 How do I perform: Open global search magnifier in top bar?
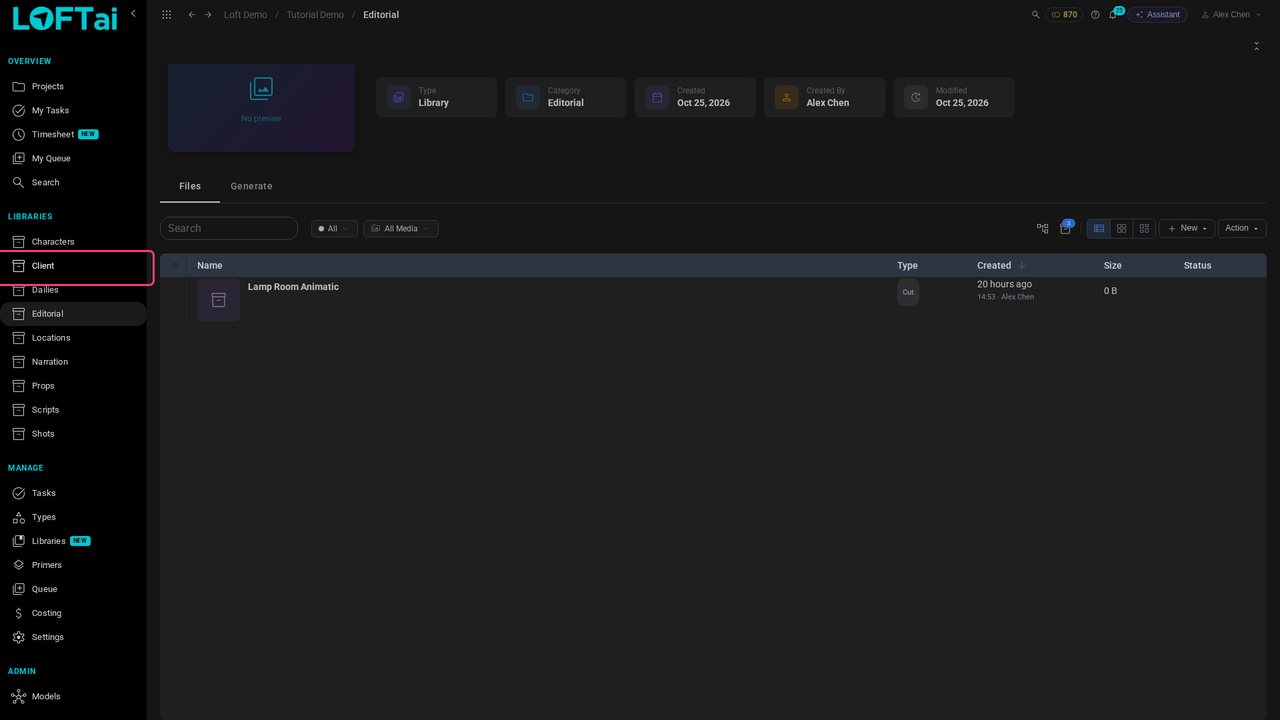tap(1035, 15)
